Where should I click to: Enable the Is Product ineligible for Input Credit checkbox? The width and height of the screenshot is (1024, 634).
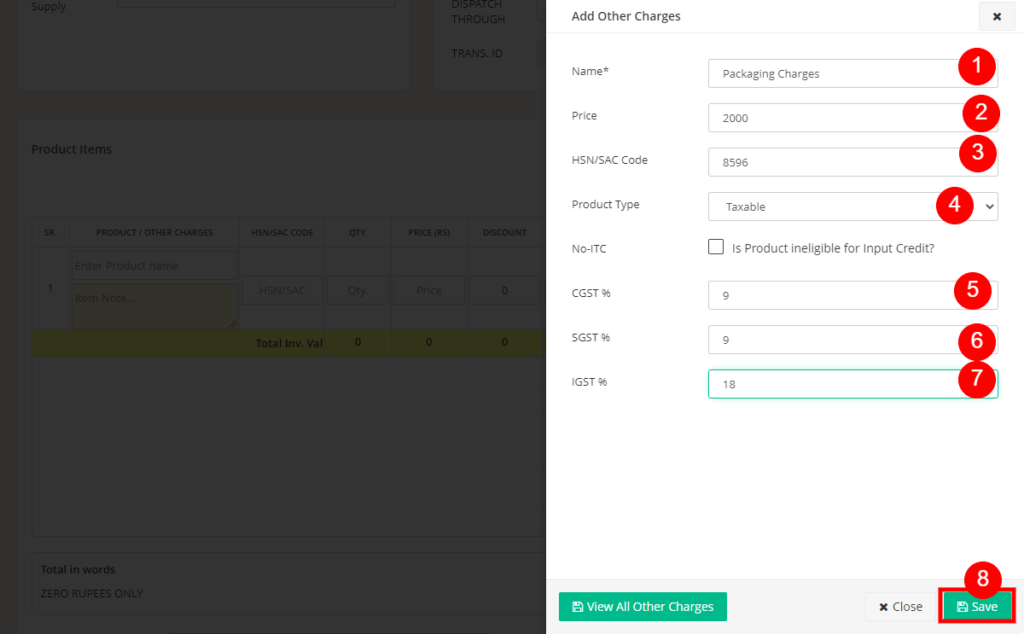[x=716, y=247]
